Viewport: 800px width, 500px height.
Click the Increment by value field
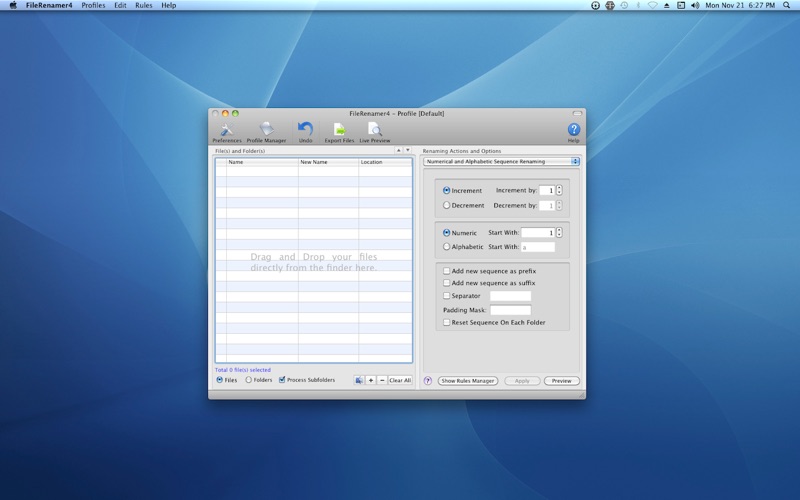pyautogui.click(x=547, y=190)
